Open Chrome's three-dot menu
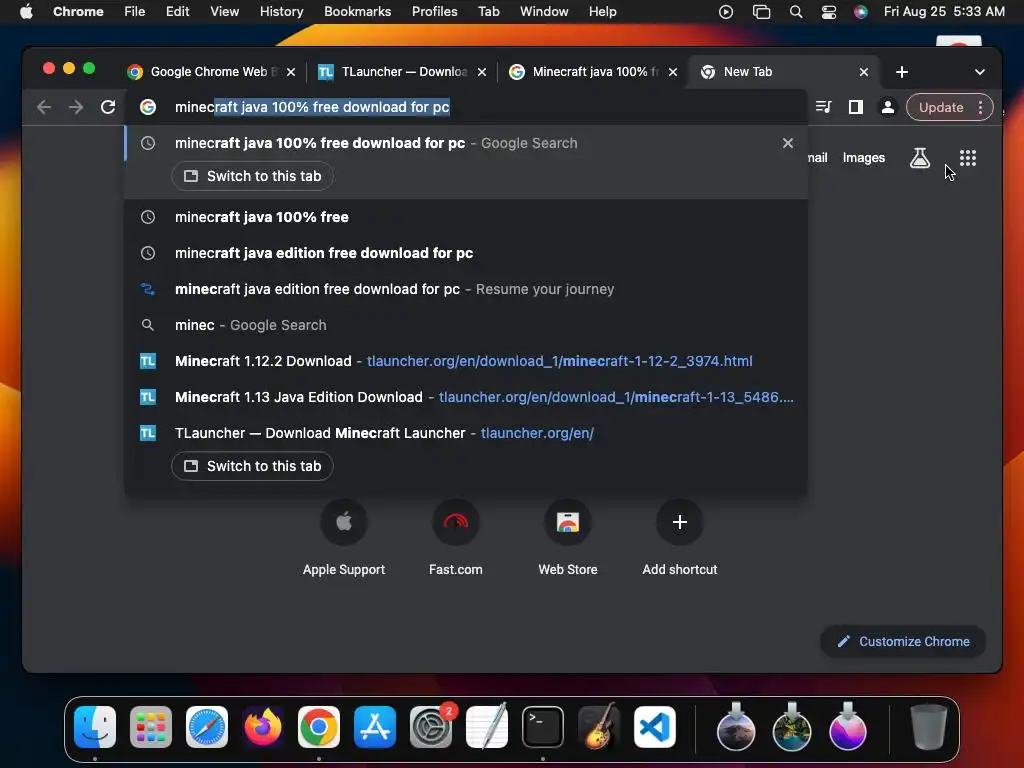The width and height of the screenshot is (1024, 768). point(980,107)
